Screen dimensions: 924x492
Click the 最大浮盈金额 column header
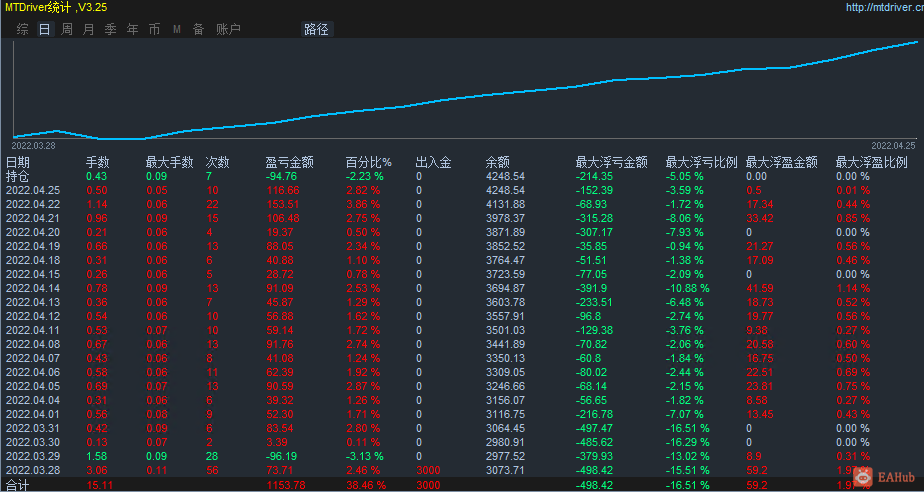[x=781, y=162]
